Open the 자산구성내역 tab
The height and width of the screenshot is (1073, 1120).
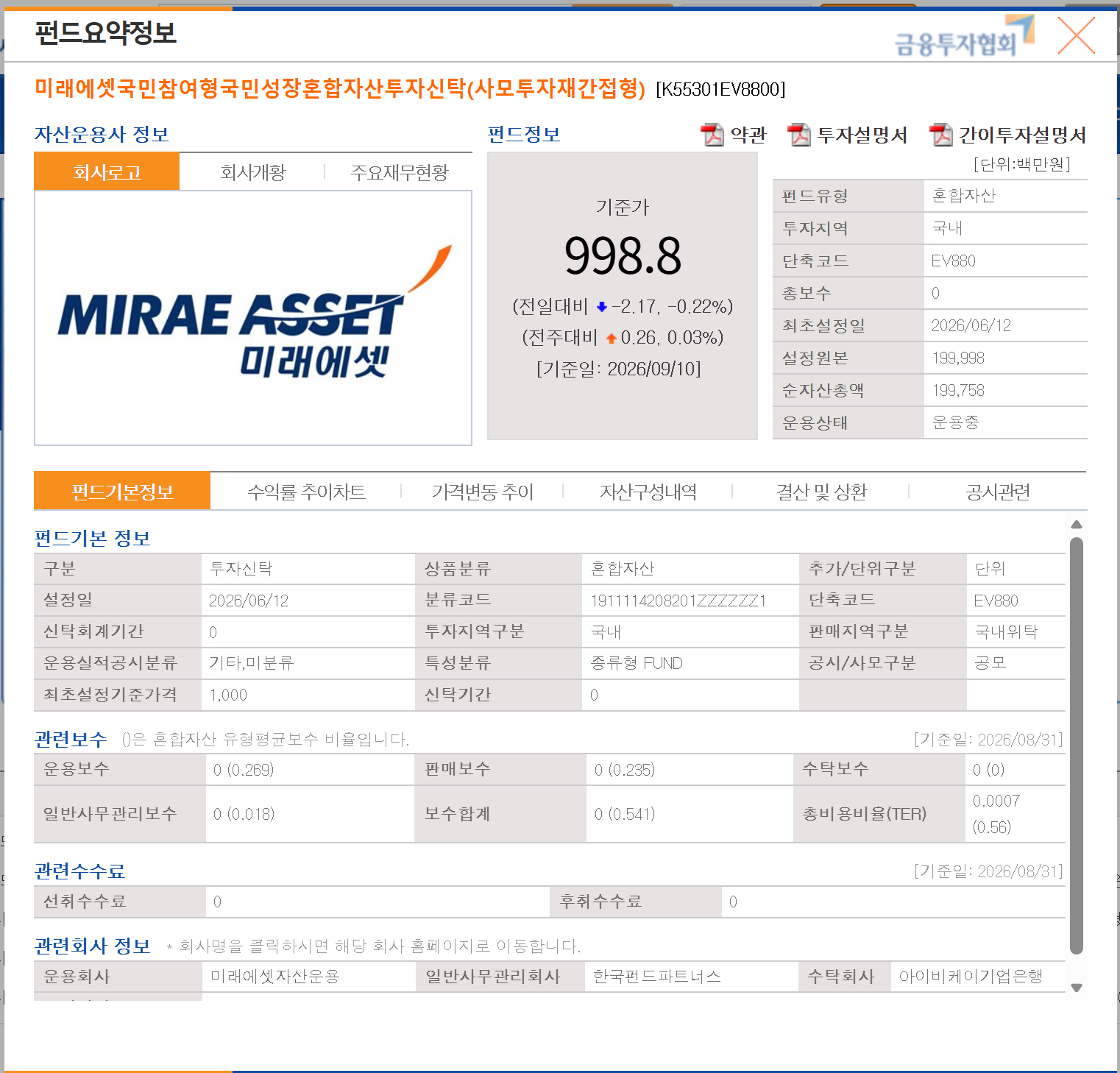pos(648,492)
